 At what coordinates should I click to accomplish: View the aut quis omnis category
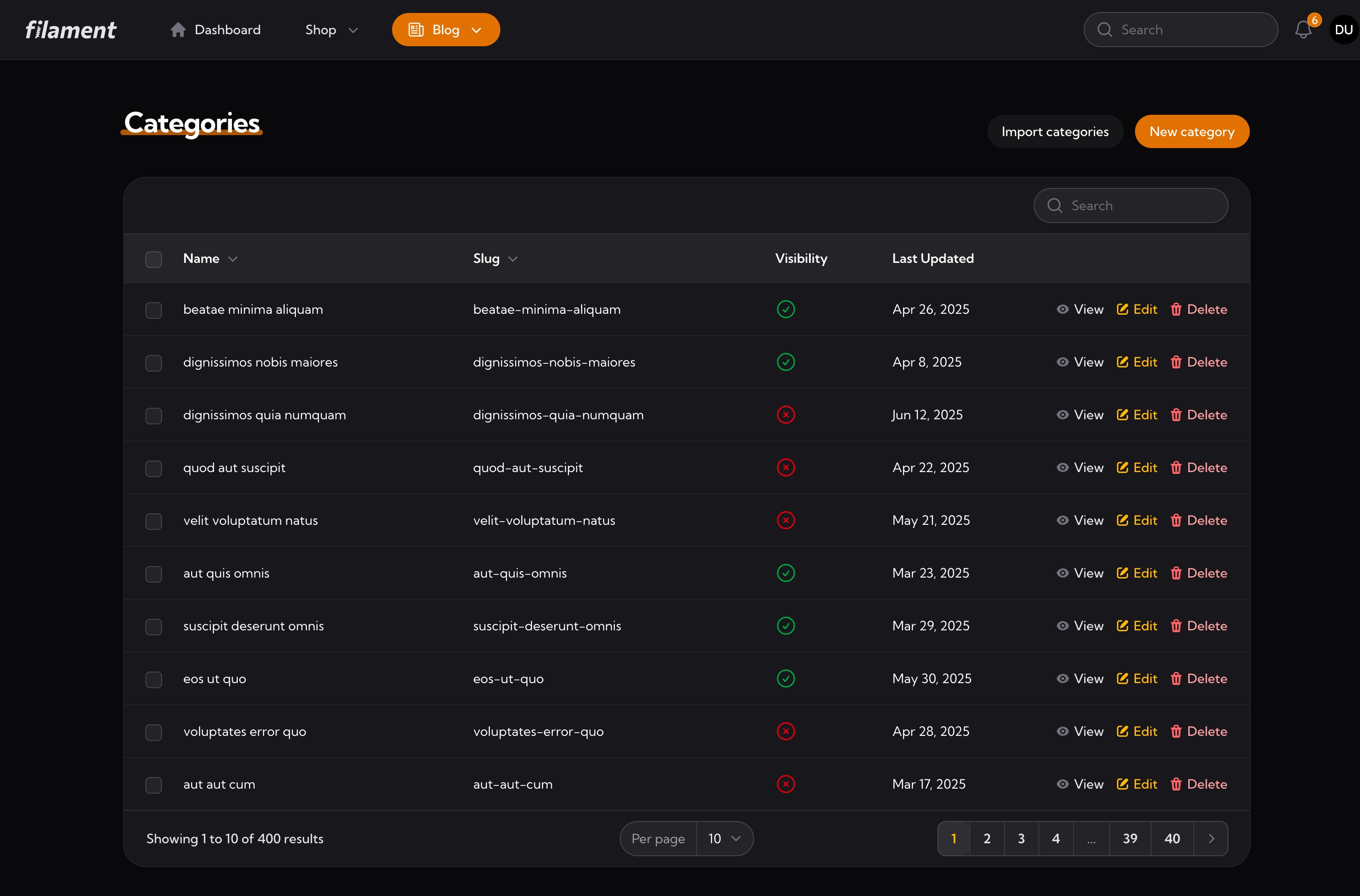pyautogui.click(x=1080, y=573)
